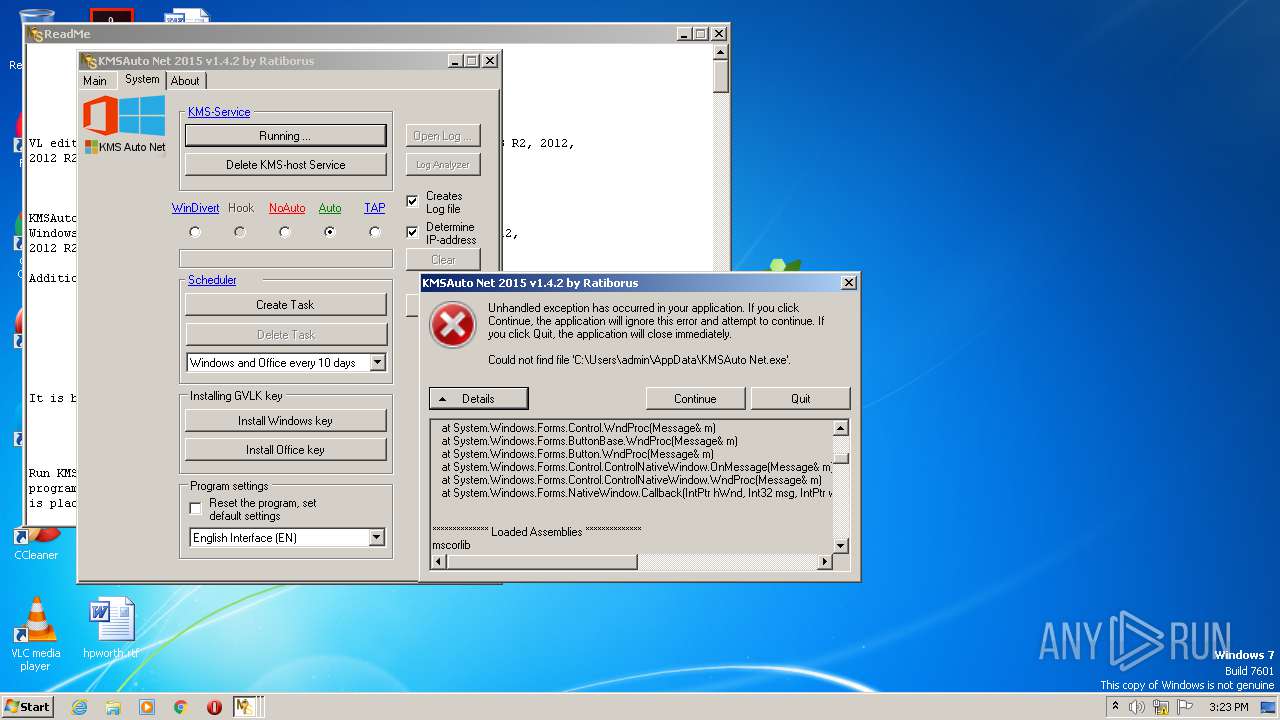Toggle Determine IP-address checkbox

pyautogui.click(x=412, y=232)
